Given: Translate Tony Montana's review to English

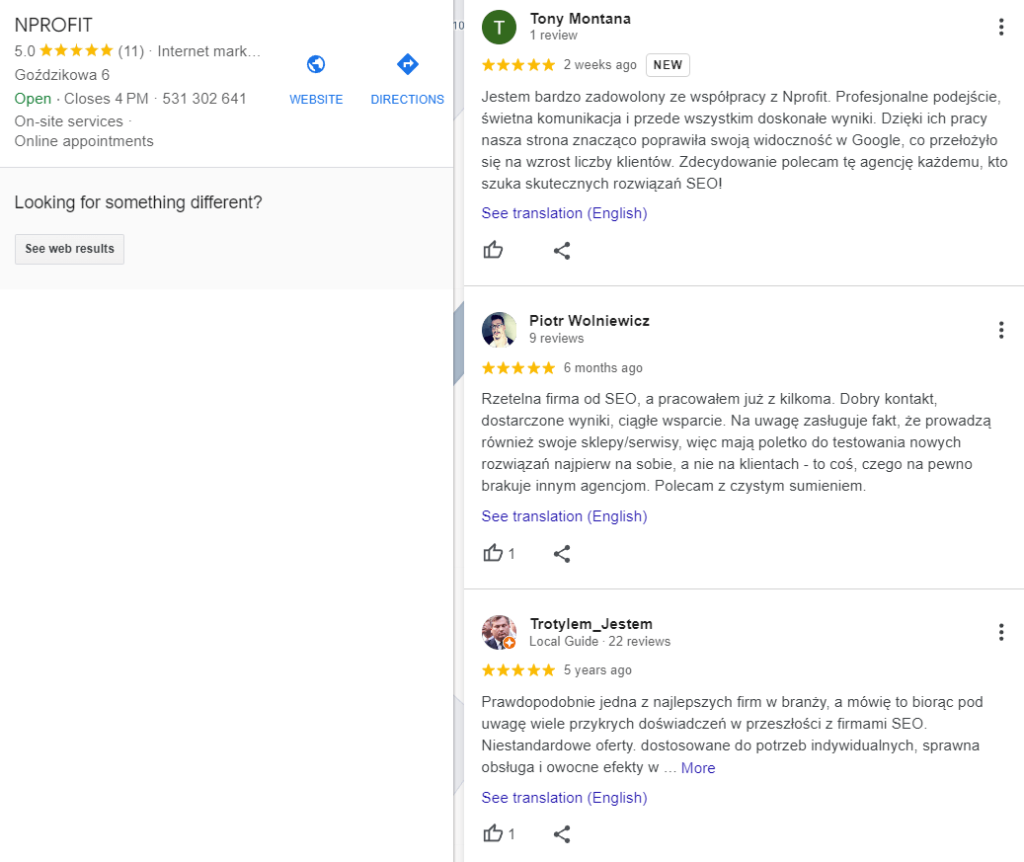Looking at the screenshot, I should click(564, 213).
